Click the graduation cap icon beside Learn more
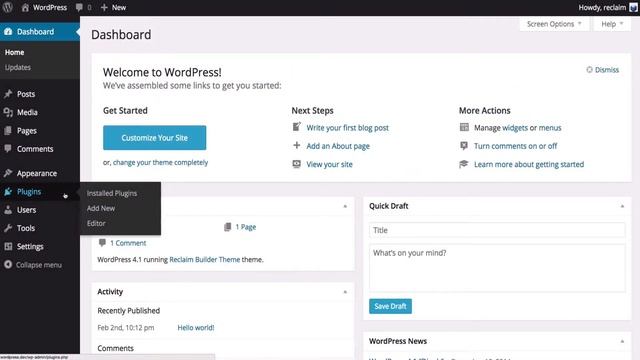The height and width of the screenshot is (360, 640). coord(464,164)
